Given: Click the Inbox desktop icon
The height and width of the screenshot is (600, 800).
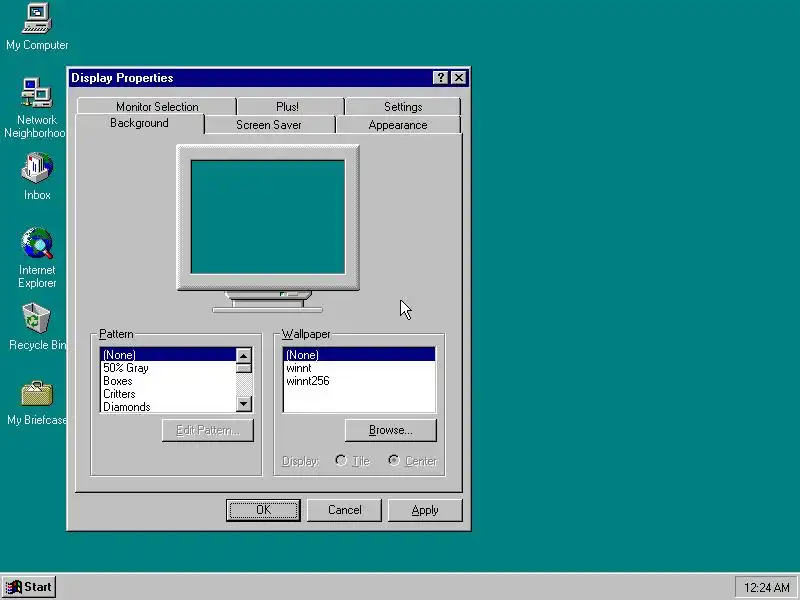Looking at the screenshot, I should point(37,177).
